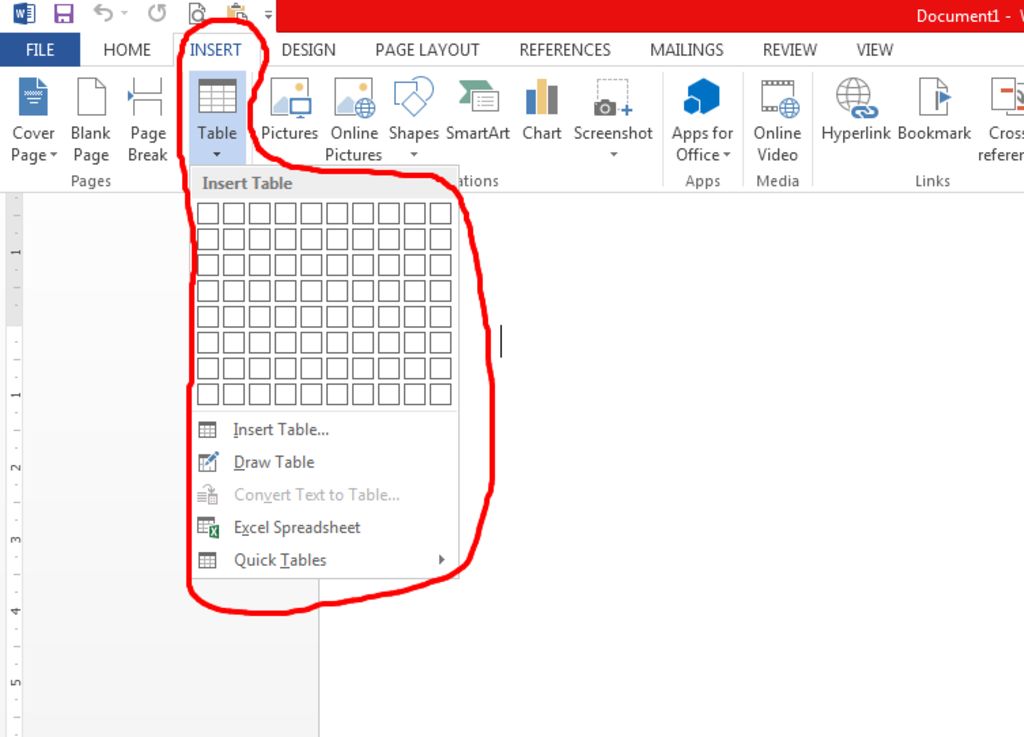Open the Undo history dropdown arrow

tap(124, 14)
